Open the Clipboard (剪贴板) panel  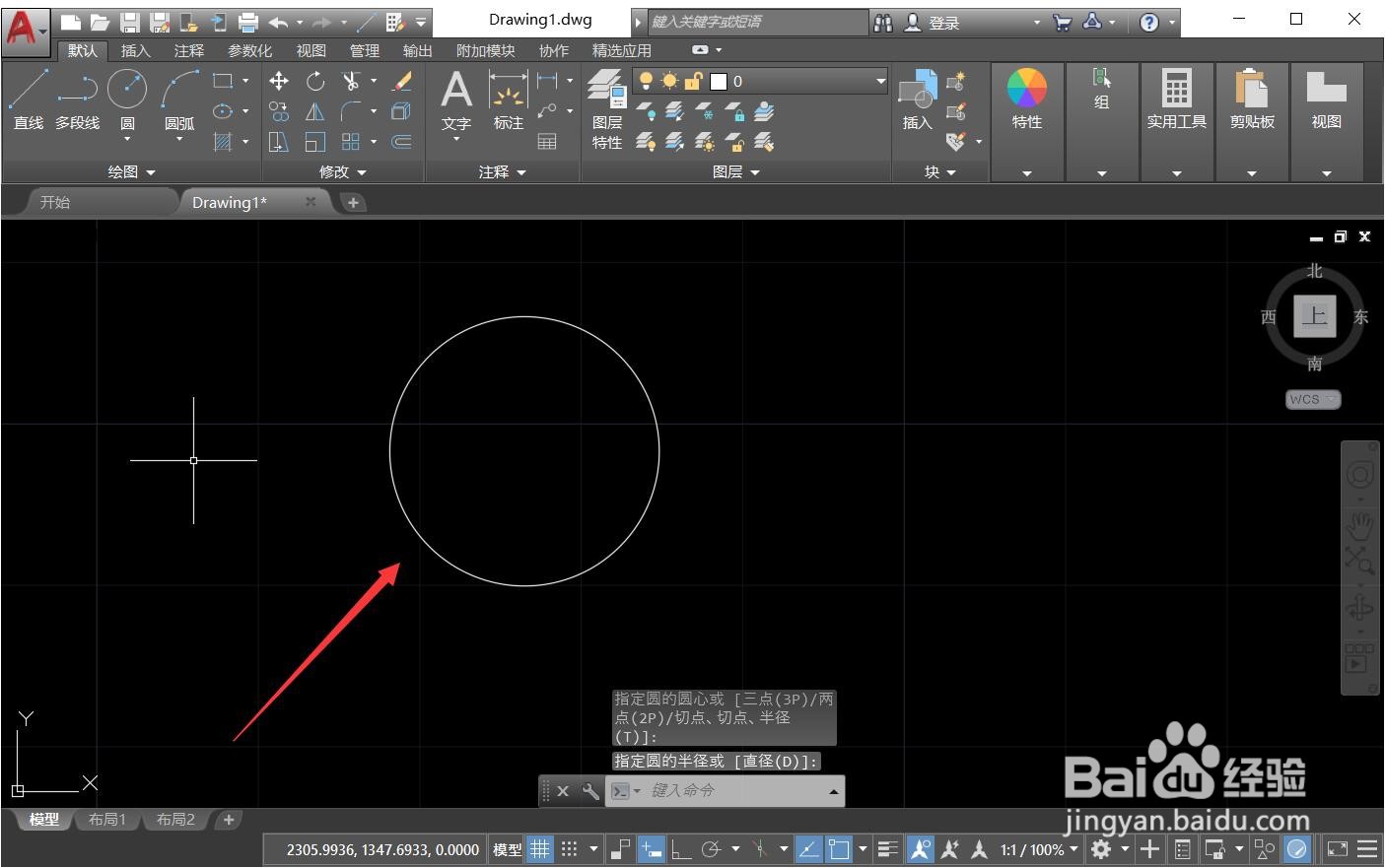point(1252,100)
